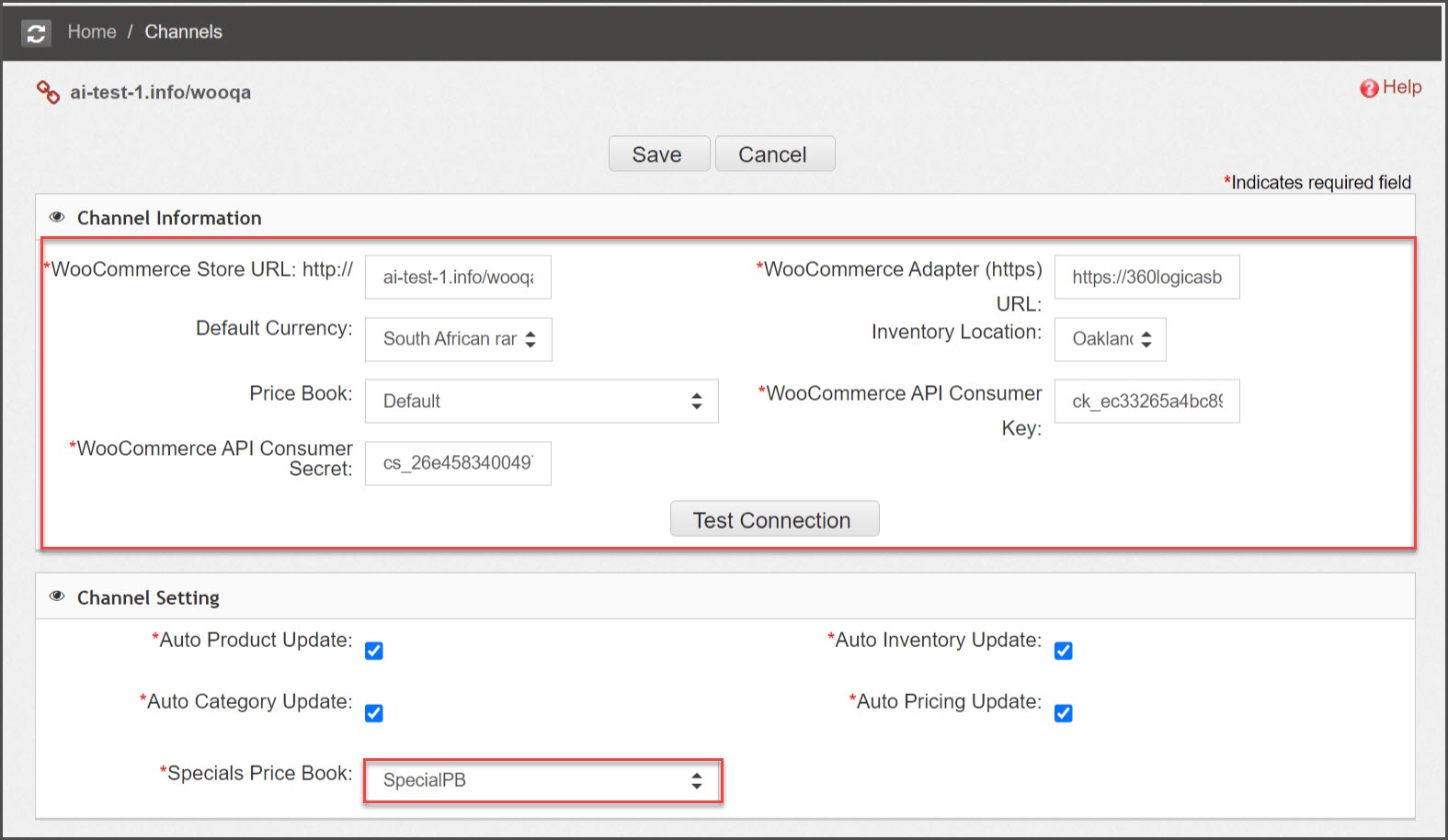Screen dimensions: 1448x840
Task: Open Channels breadcrumb
Action: 183,32
